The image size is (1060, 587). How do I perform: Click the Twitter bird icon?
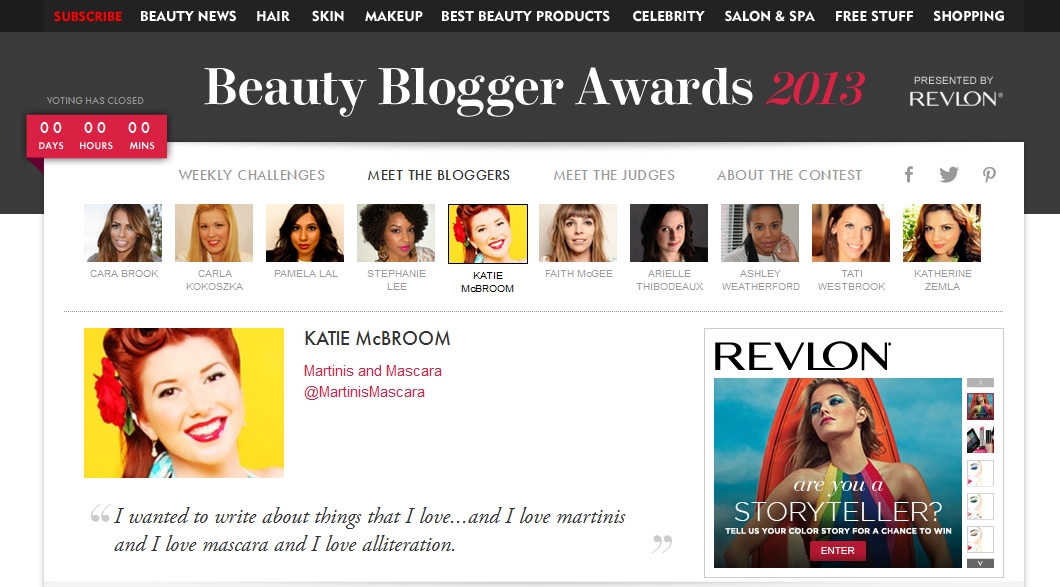pos(949,175)
